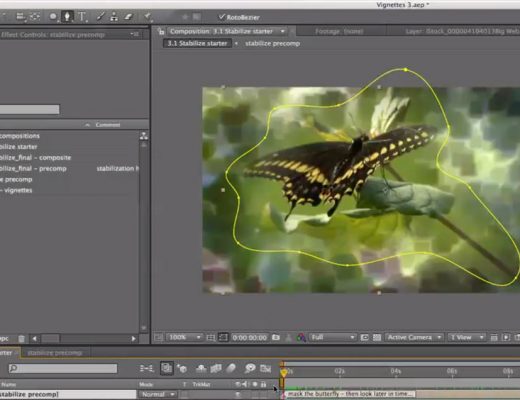Image resolution: width=520 pixels, height=400 pixels.
Task: Click the timeline layer search field
Action: (63, 368)
